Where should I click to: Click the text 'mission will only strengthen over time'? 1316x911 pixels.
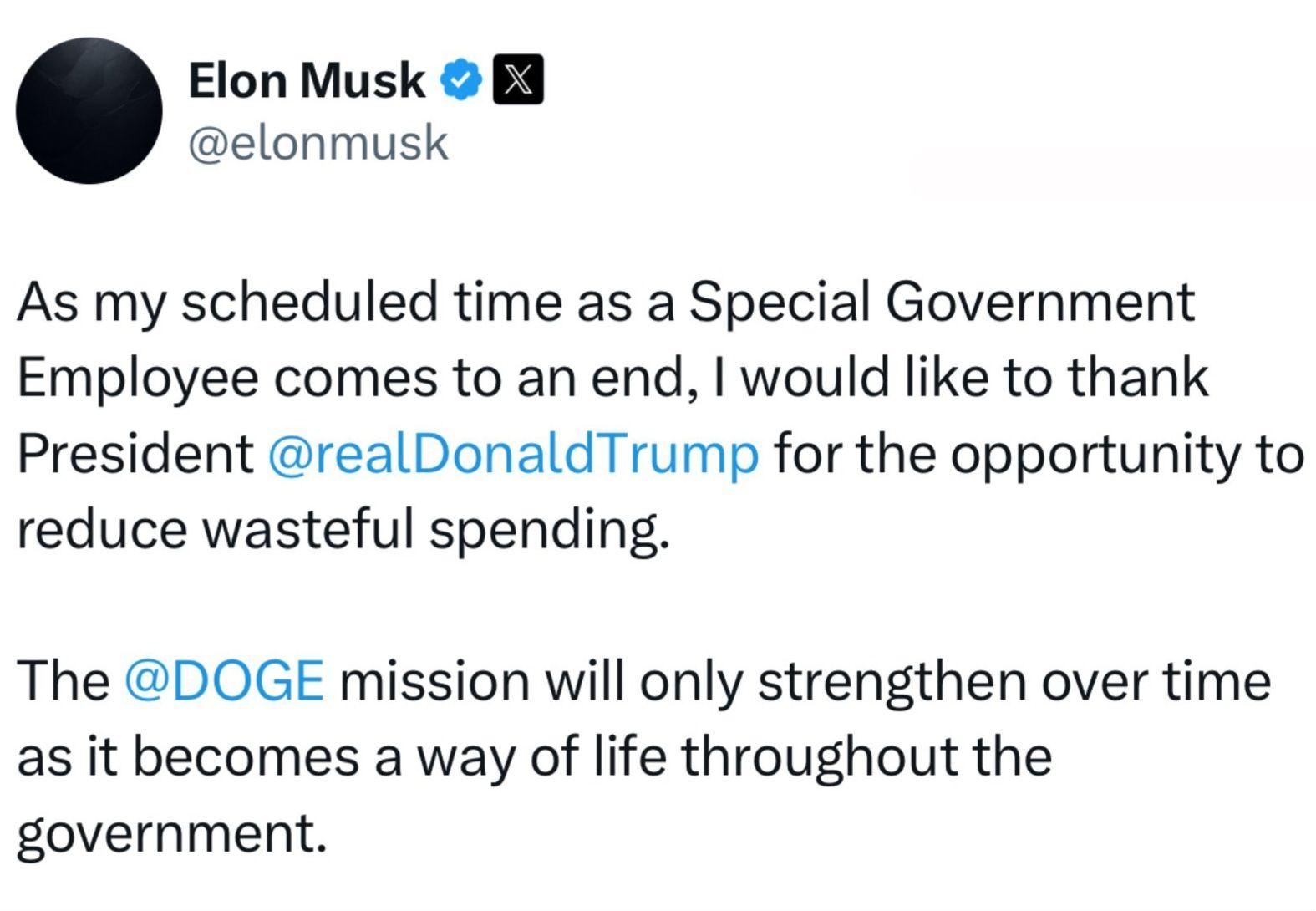pyautogui.click(x=805, y=680)
